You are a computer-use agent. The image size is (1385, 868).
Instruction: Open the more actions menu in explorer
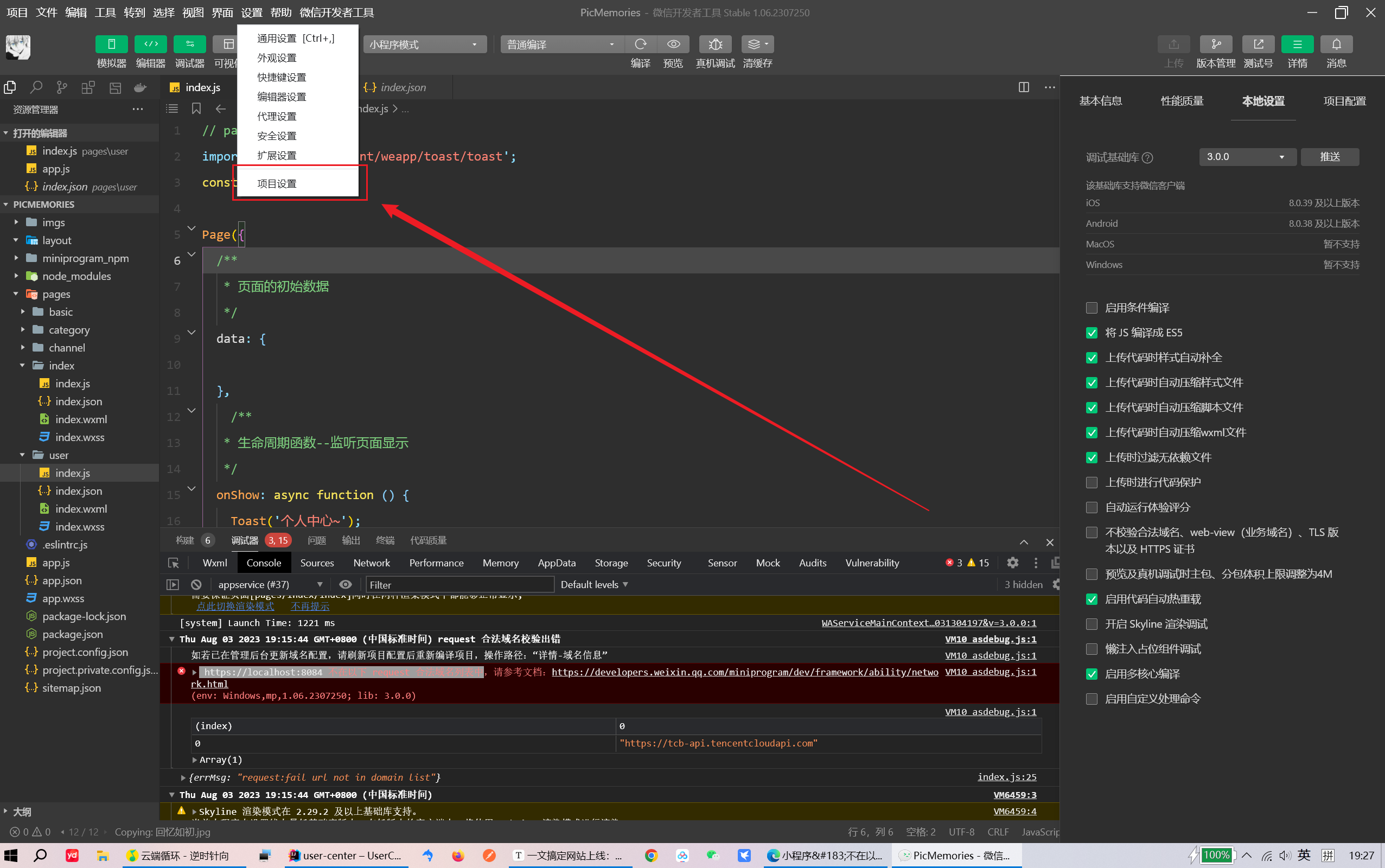tap(138, 109)
